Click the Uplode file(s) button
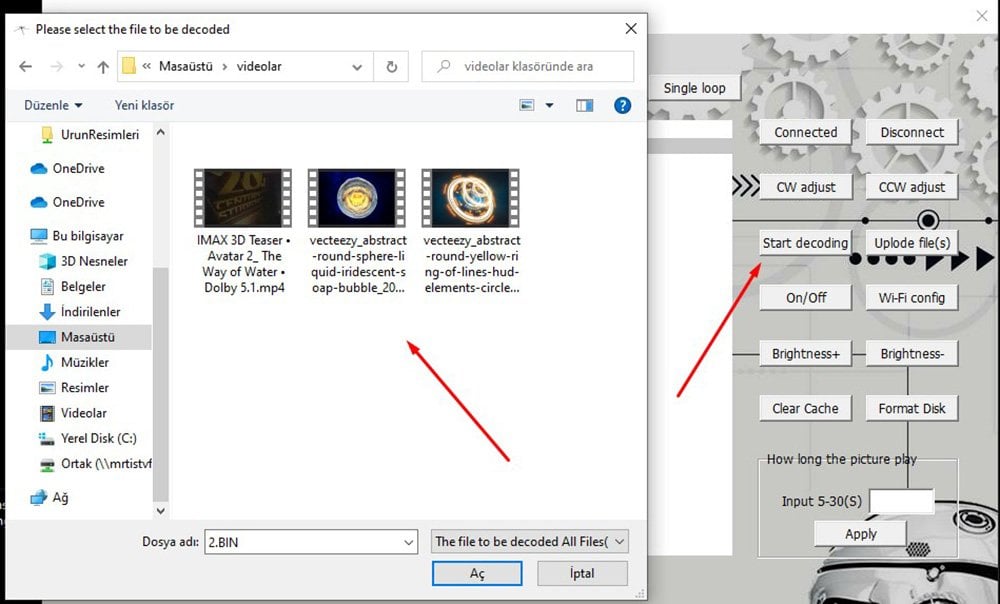 pos(911,243)
